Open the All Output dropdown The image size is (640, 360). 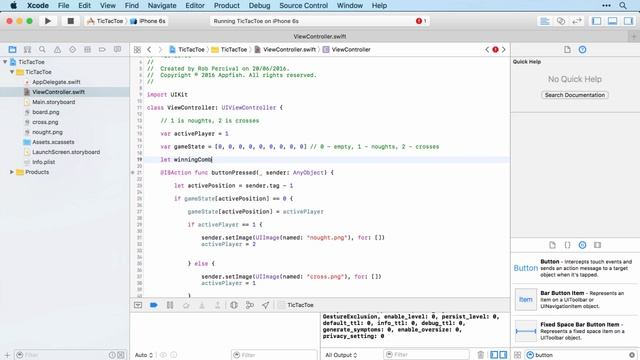click(341, 355)
